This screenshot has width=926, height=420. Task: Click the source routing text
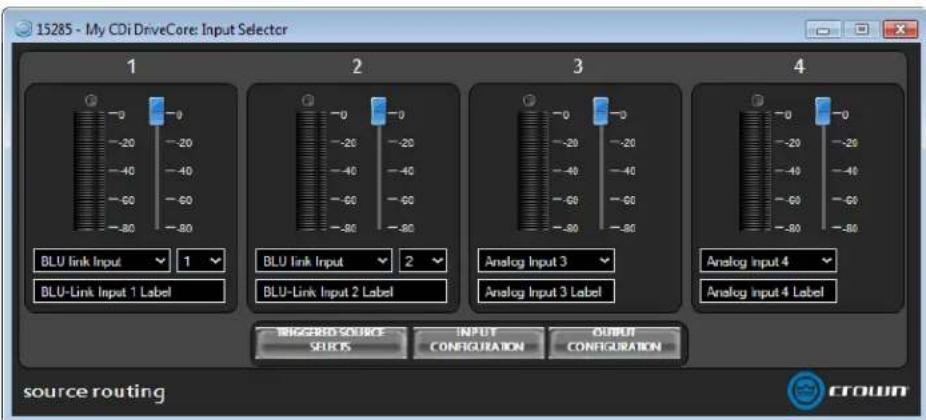pyautogui.click(x=94, y=393)
